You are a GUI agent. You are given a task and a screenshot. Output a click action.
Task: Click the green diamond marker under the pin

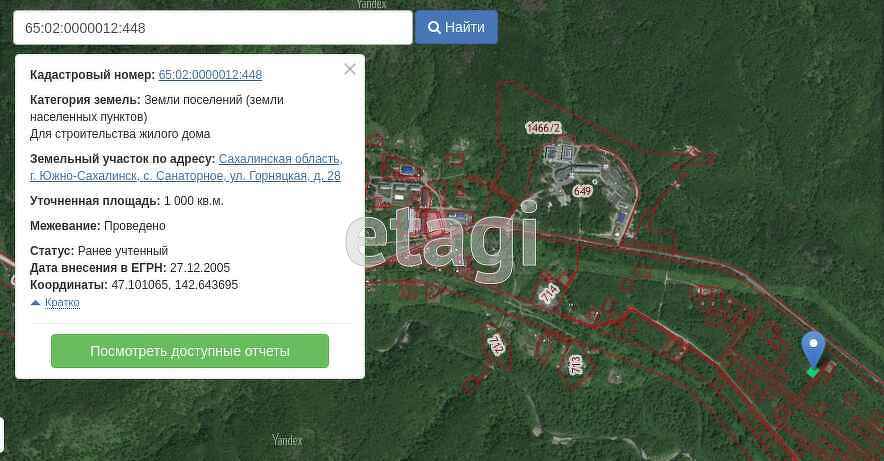[x=813, y=372]
